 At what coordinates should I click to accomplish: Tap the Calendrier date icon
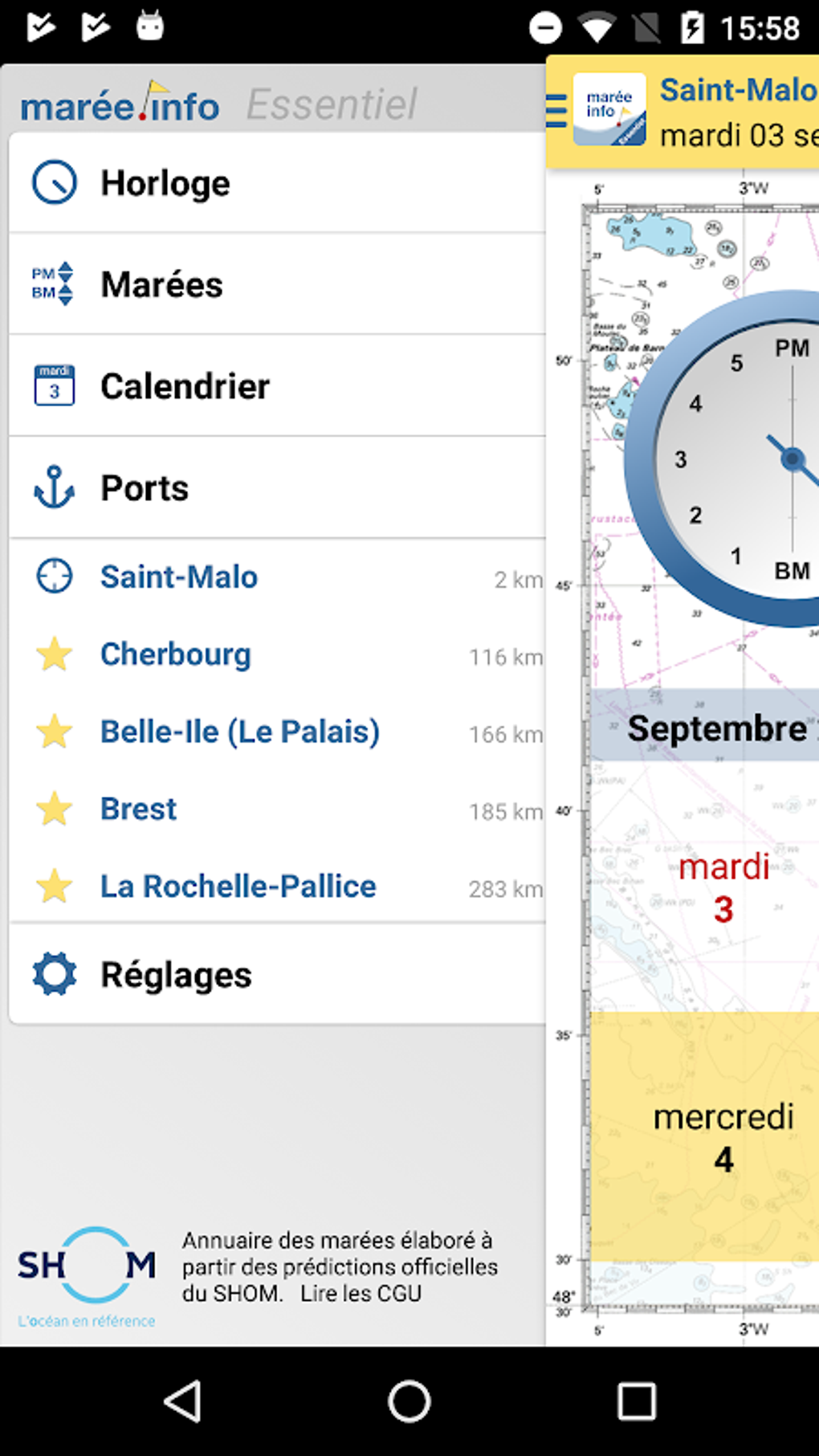[x=54, y=385]
